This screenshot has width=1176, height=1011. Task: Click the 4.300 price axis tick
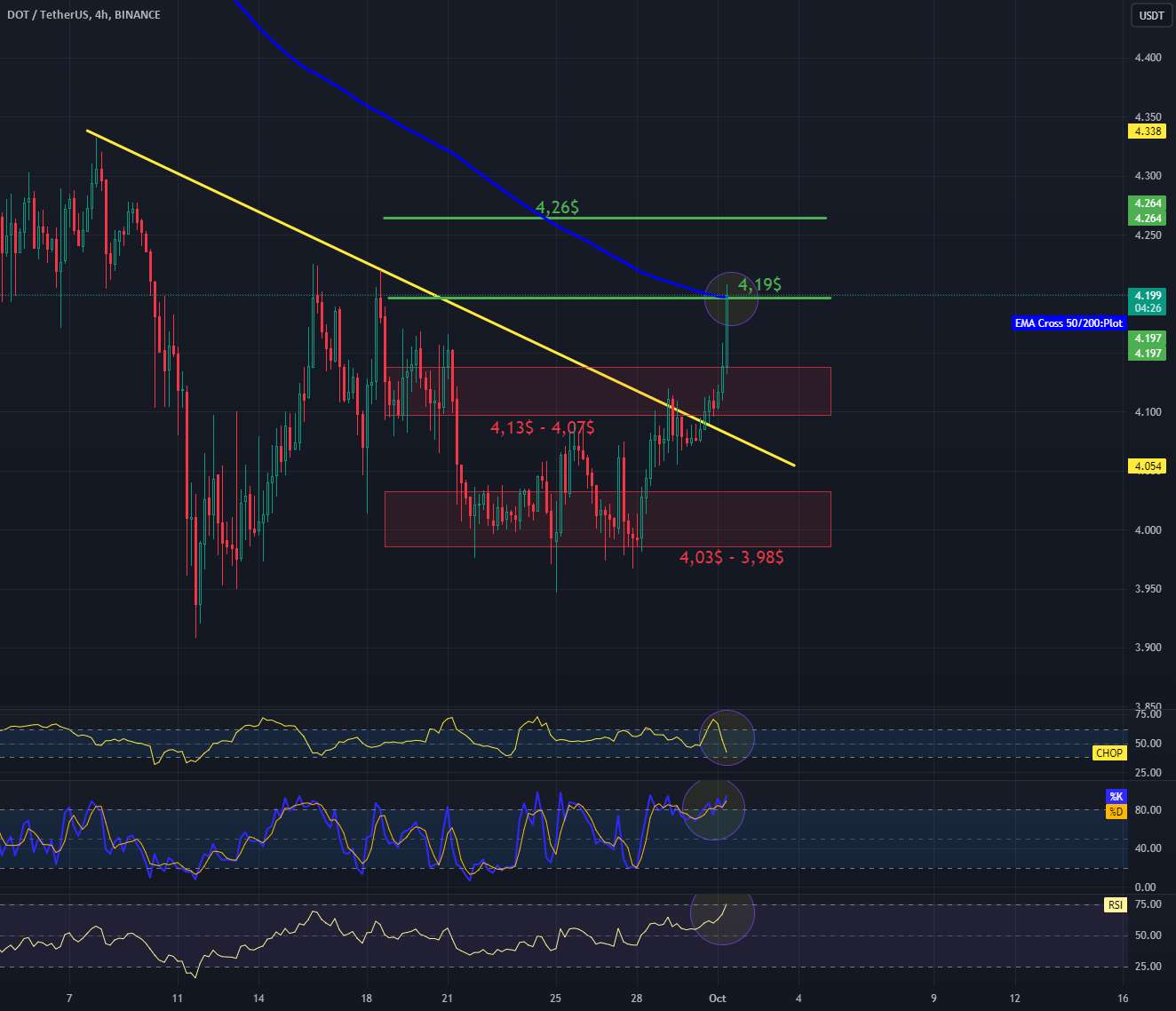coord(1148,176)
